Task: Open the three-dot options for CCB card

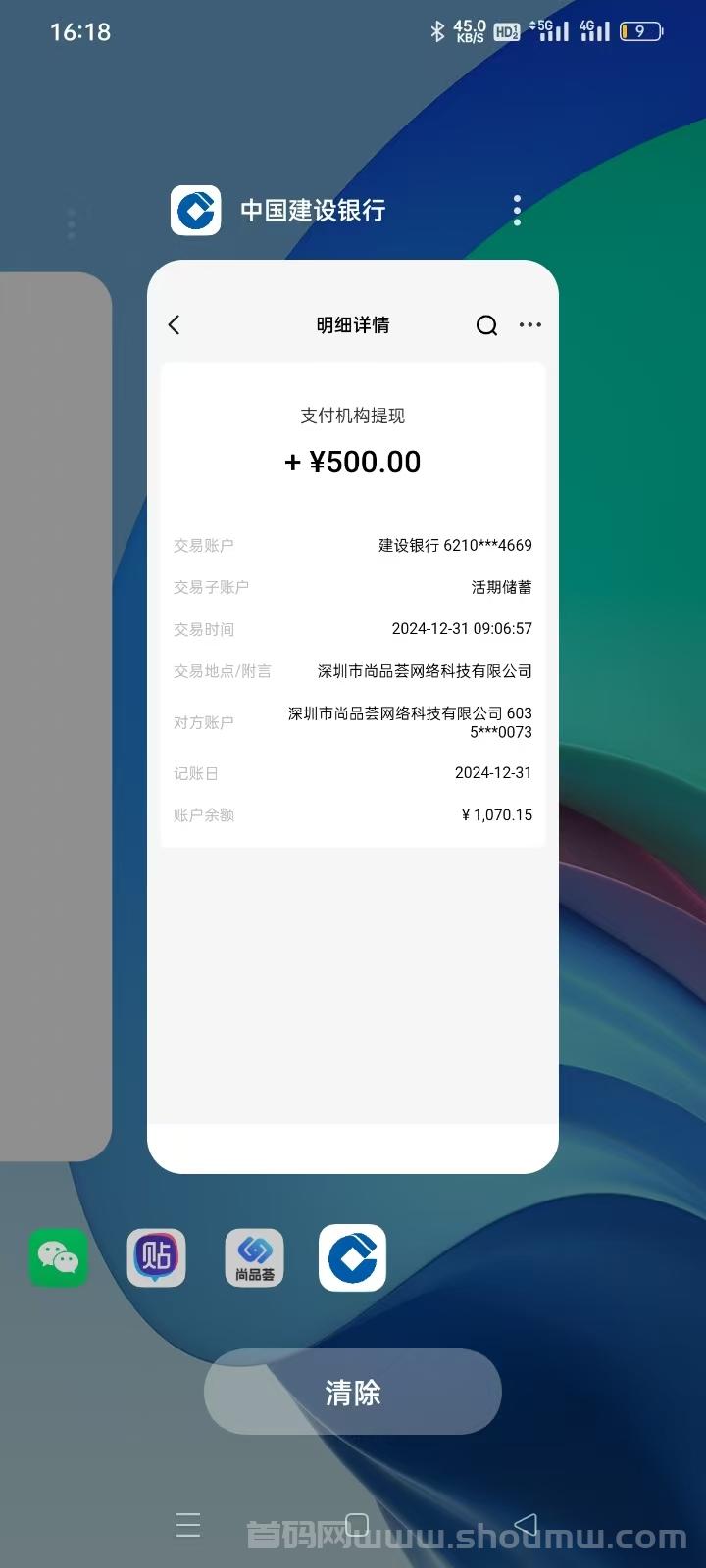Action: tap(518, 210)
